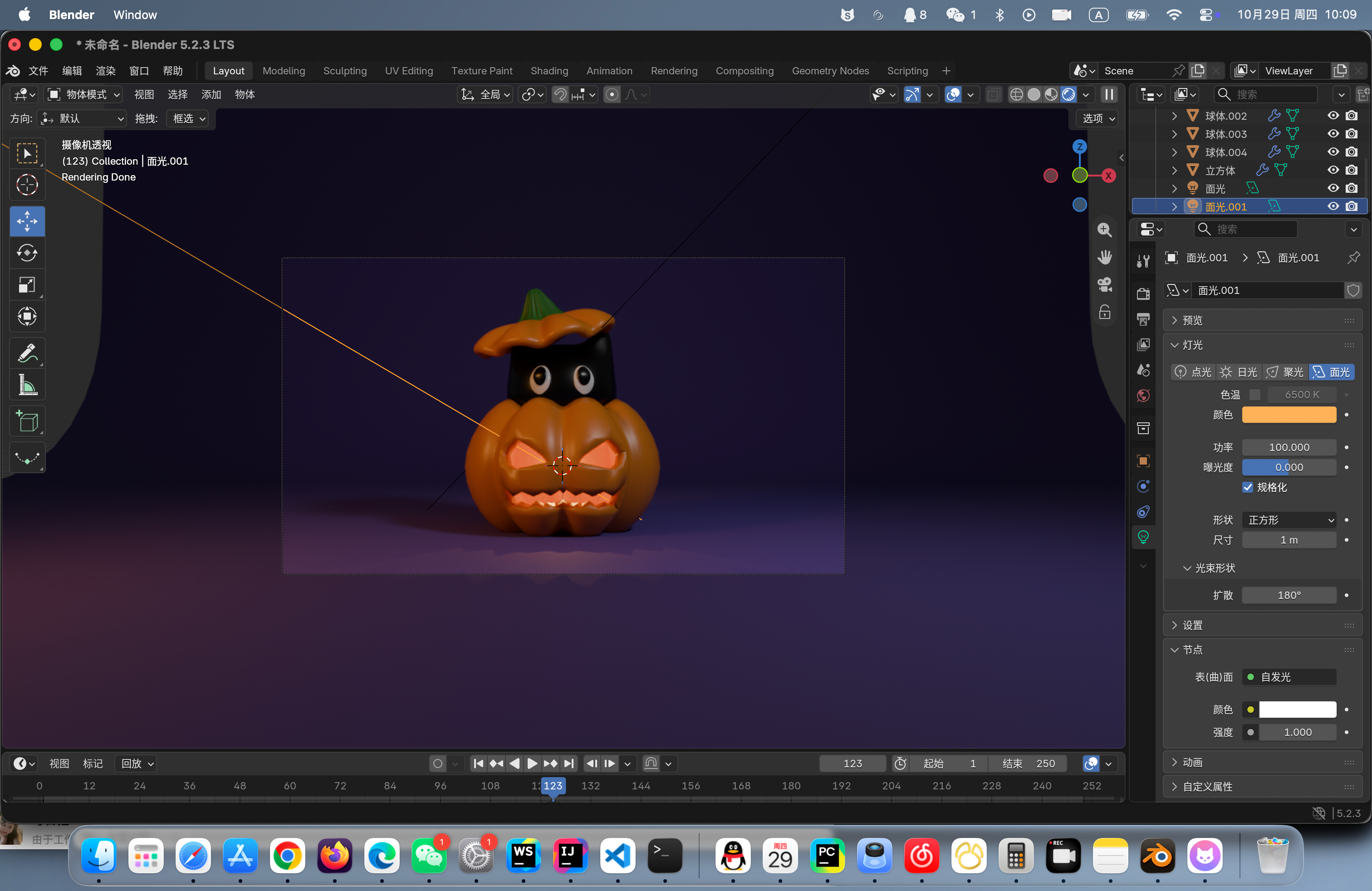
Task: Click the pan view hand icon
Action: pos(1104,257)
